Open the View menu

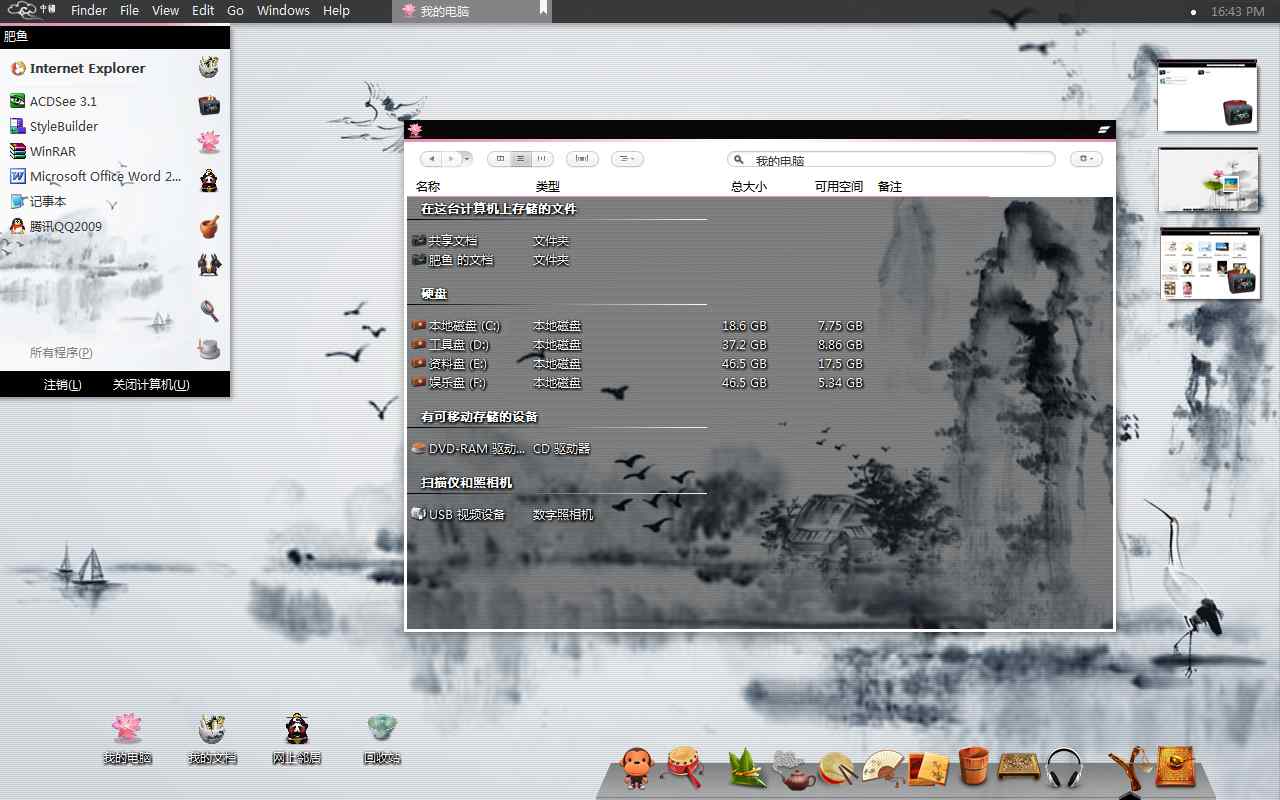point(165,10)
